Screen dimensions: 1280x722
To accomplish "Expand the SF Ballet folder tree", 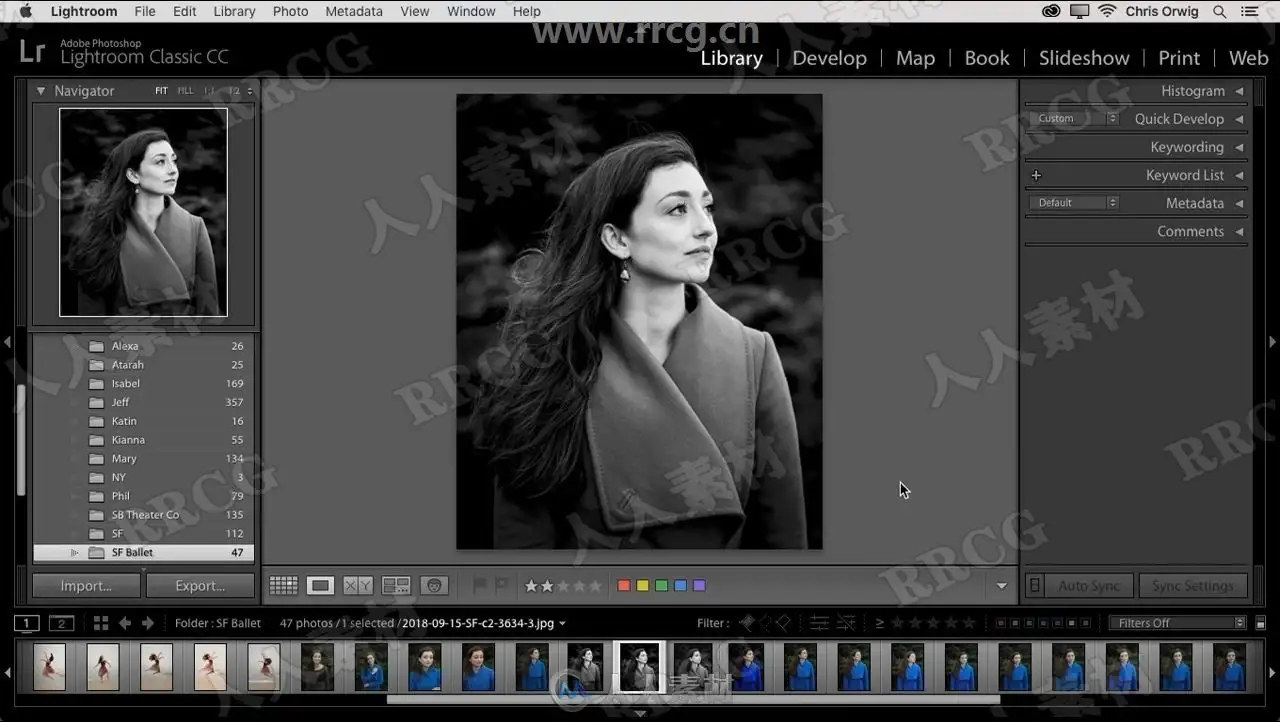I will (x=74, y=553).
